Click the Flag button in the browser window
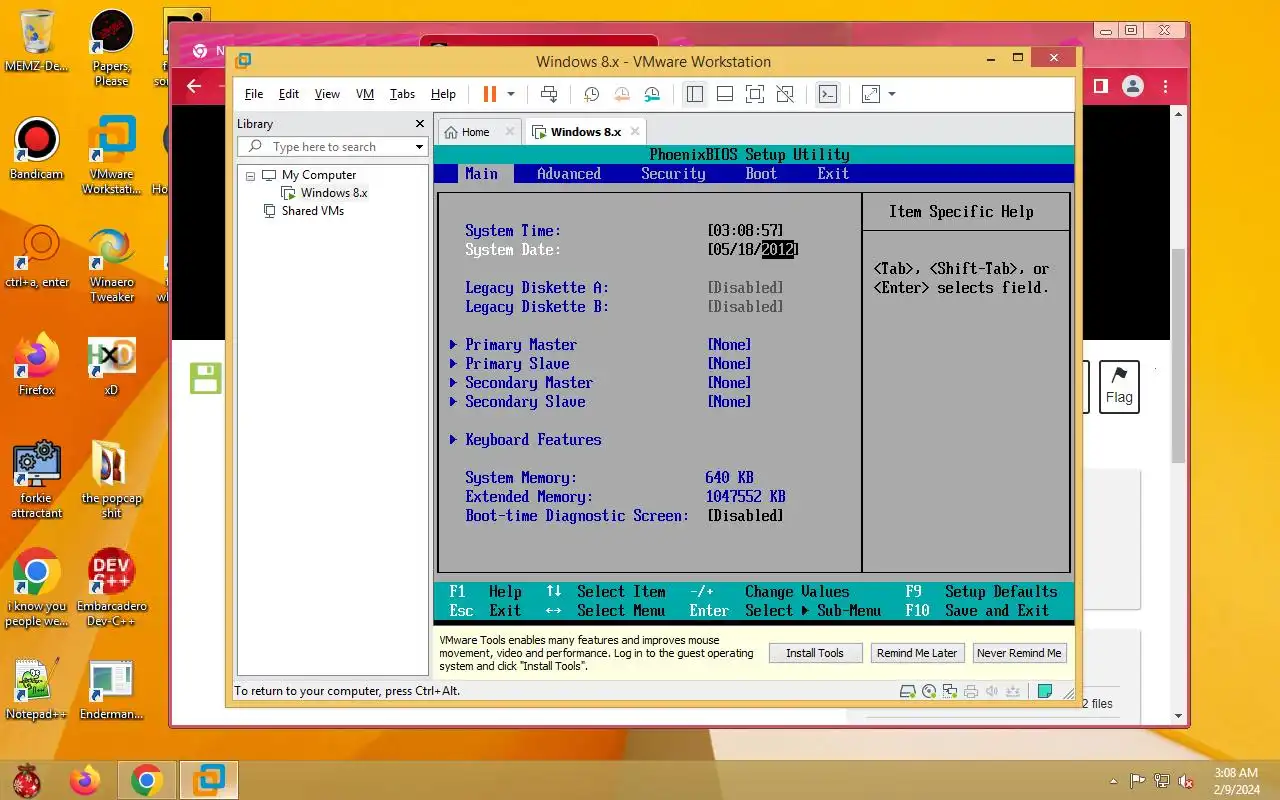Viewport: 1280px width, 800px height. click(1119, 387)
